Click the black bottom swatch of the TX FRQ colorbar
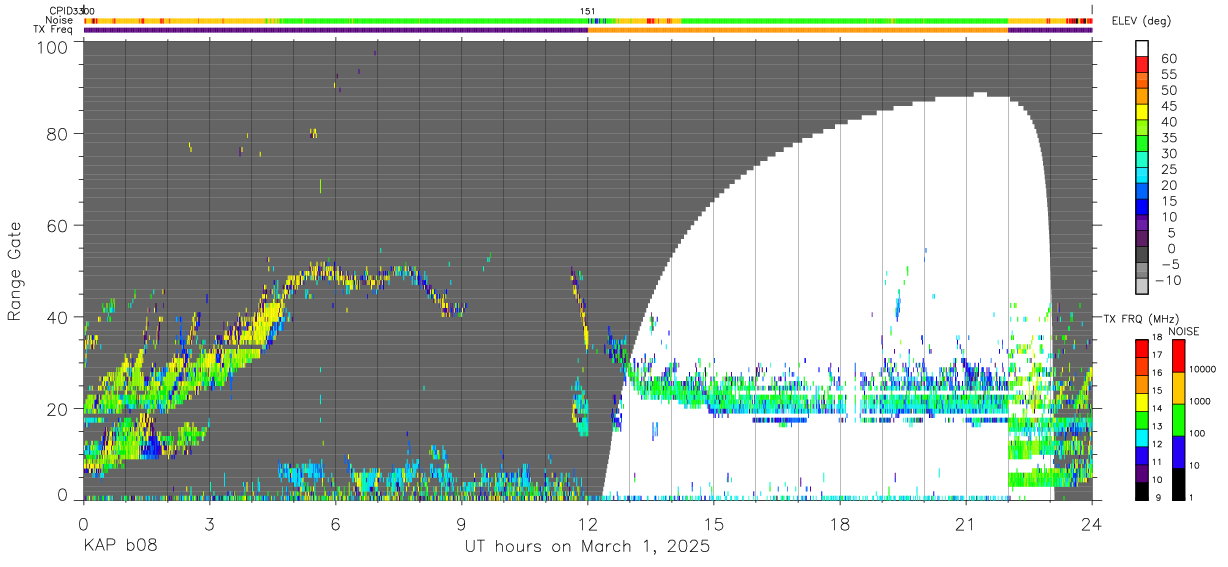The height and width of the screenshot is (567, 1228). (1142, 491)
